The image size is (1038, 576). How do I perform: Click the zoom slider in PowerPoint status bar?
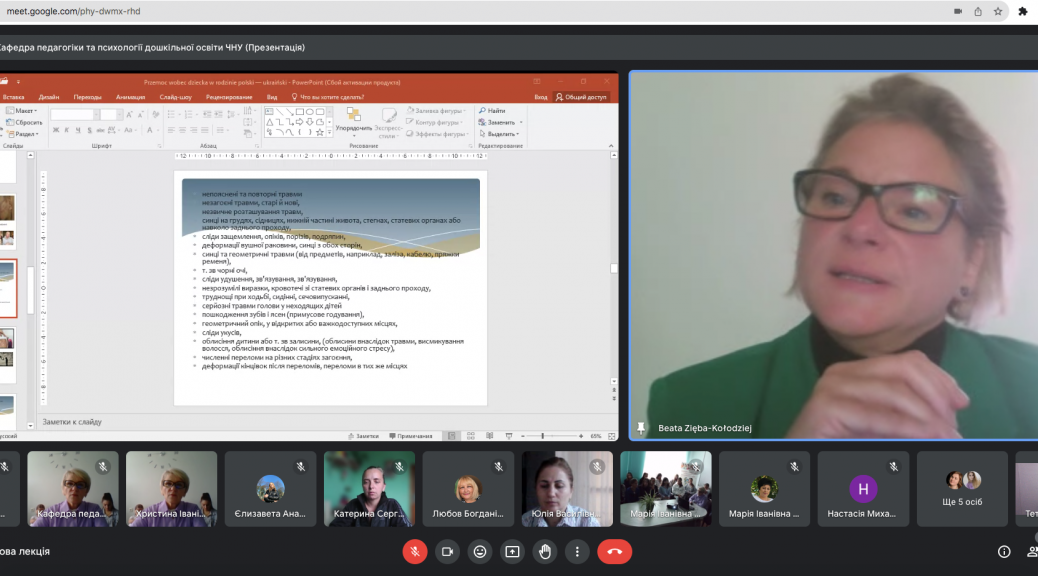coord(551,436)
